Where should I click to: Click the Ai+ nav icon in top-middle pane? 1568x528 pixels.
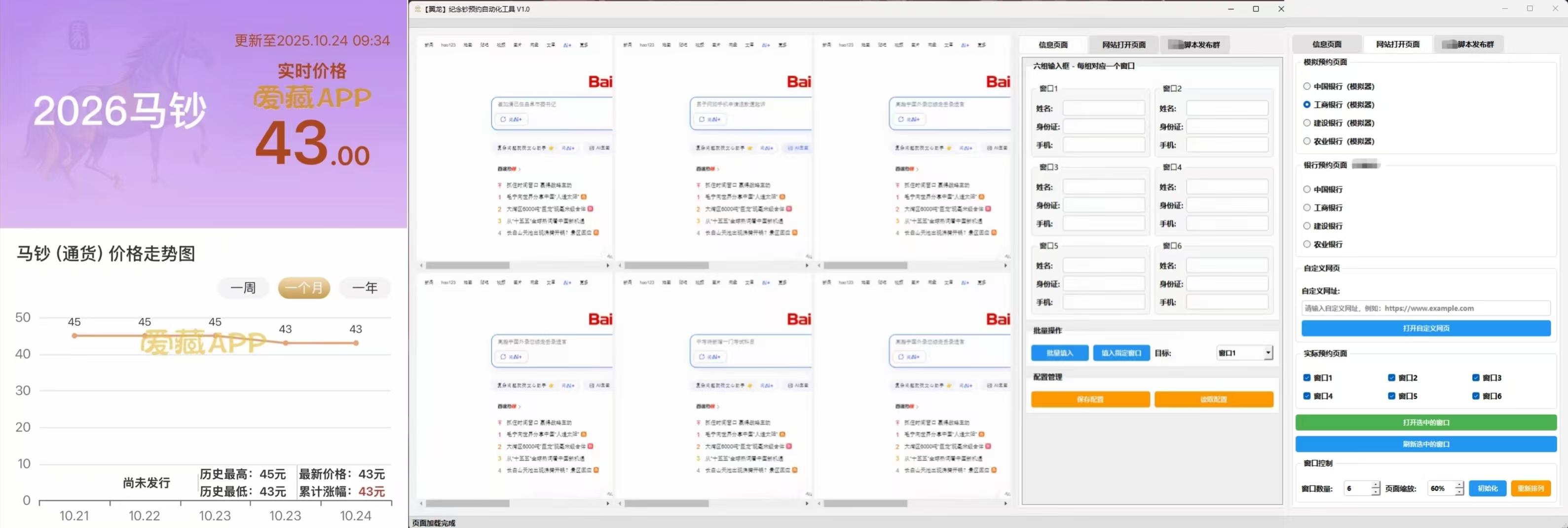tap(766, 45)
